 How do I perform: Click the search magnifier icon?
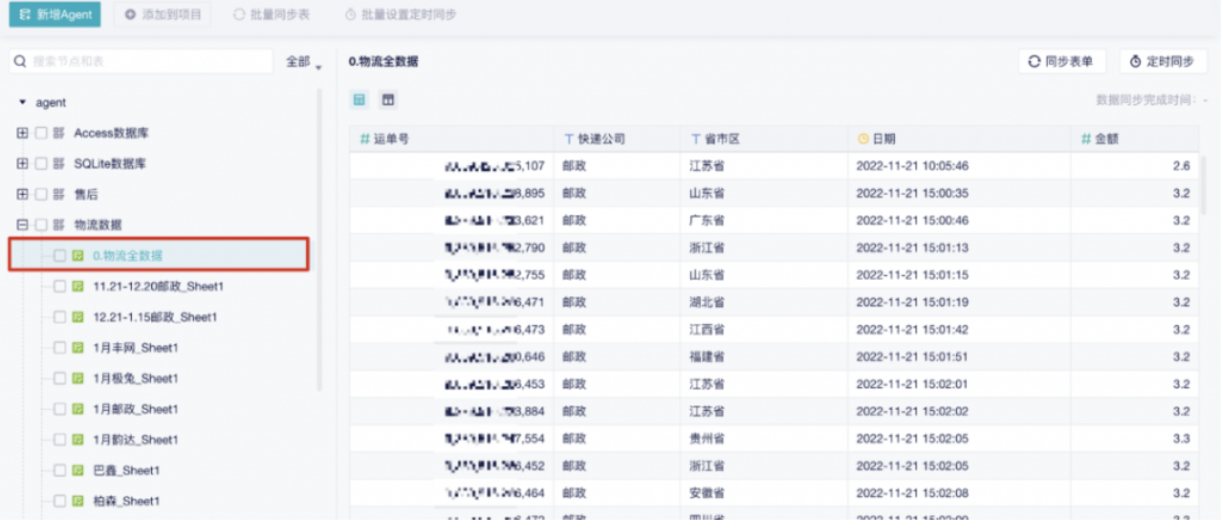20,62
